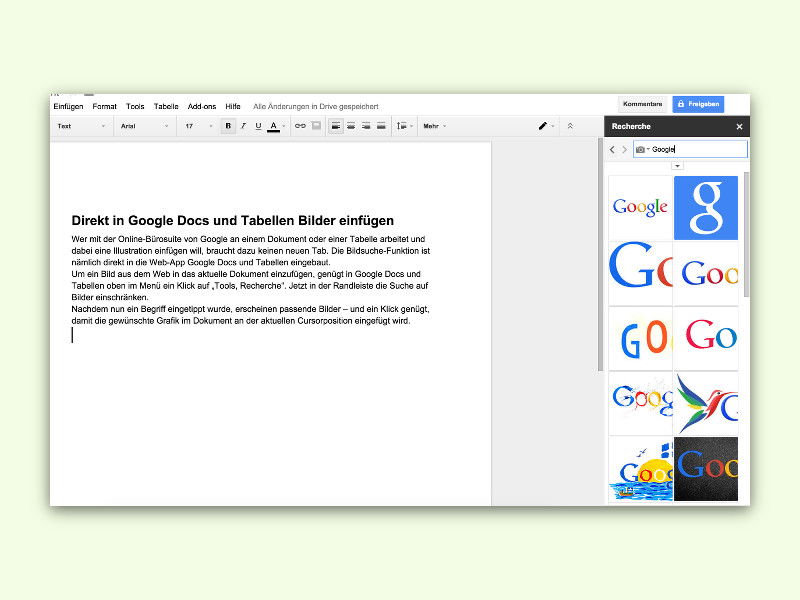Click the Recherche results scrollbar
Viewport: 800px width, 600px height.
tap(746, 235)
